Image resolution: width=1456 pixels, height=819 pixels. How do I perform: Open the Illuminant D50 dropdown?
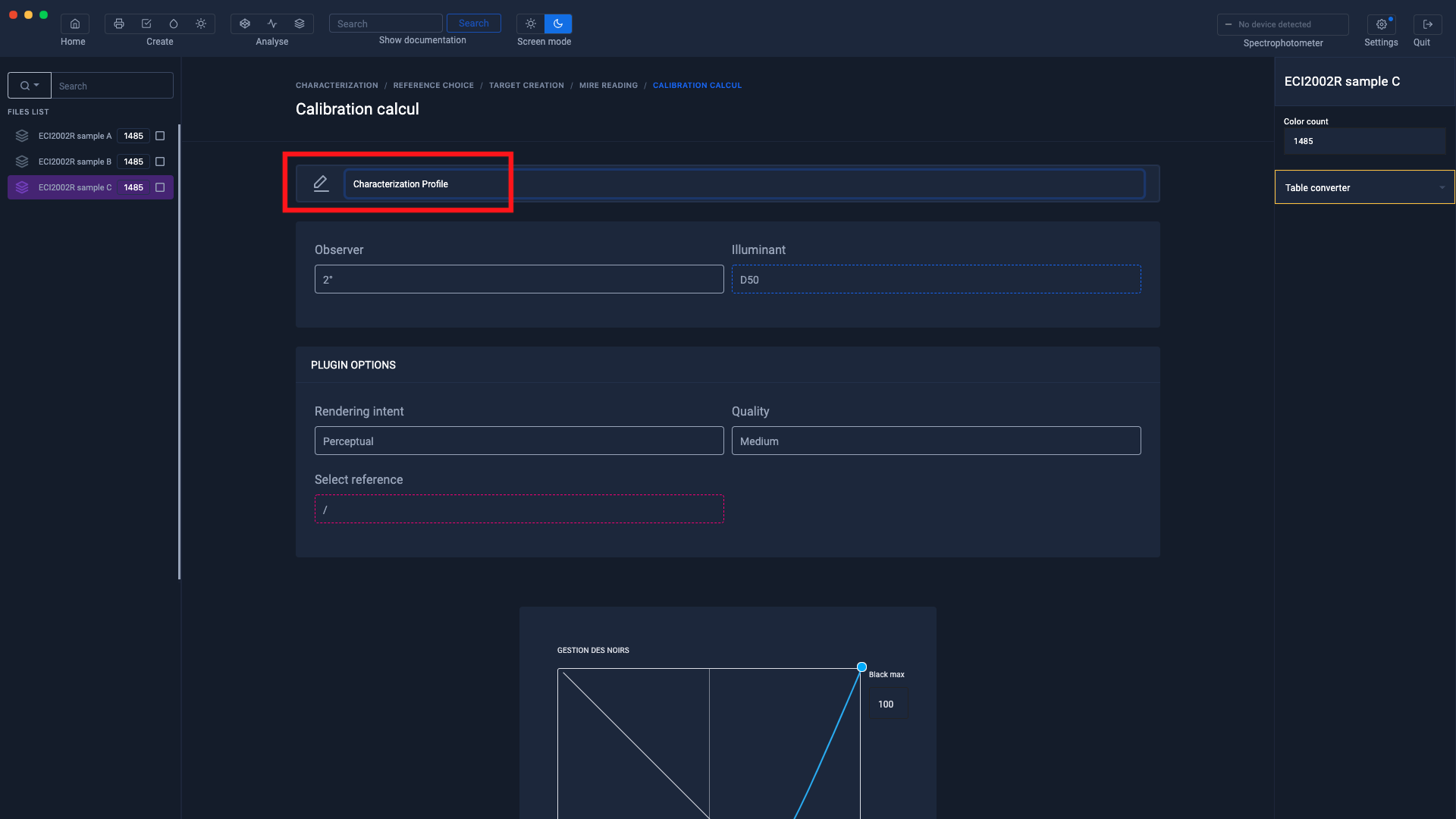point(937,279)
